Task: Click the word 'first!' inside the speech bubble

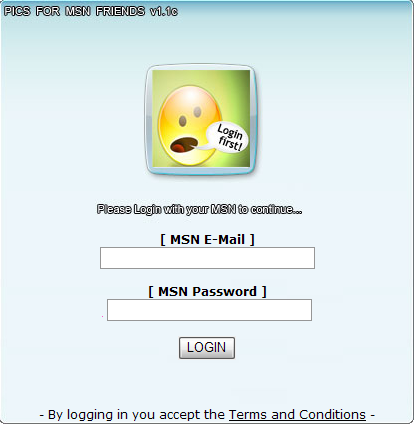Action: (x=230, y=143)
